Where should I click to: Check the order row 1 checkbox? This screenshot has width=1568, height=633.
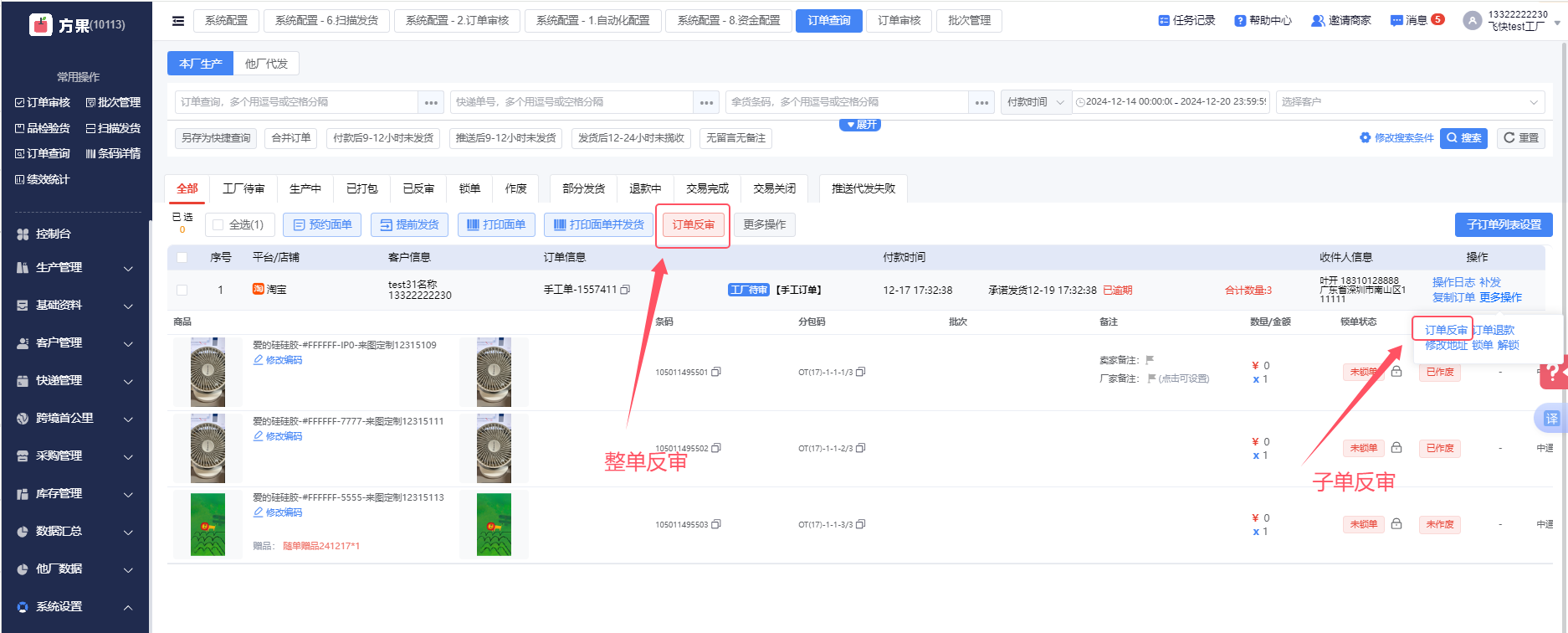(182, 290)
